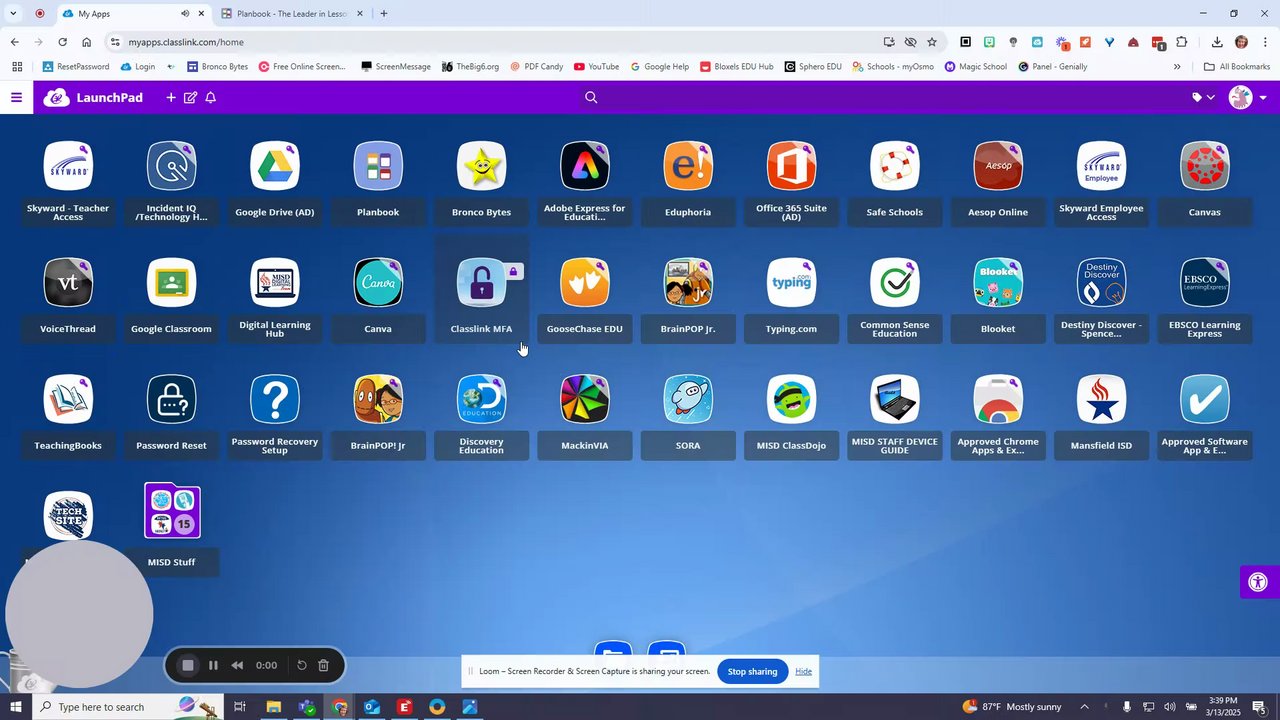The width and height of the screenshot is (1280, 720).
Task: Open the VoiceThread app
Action: pos(68,283)
